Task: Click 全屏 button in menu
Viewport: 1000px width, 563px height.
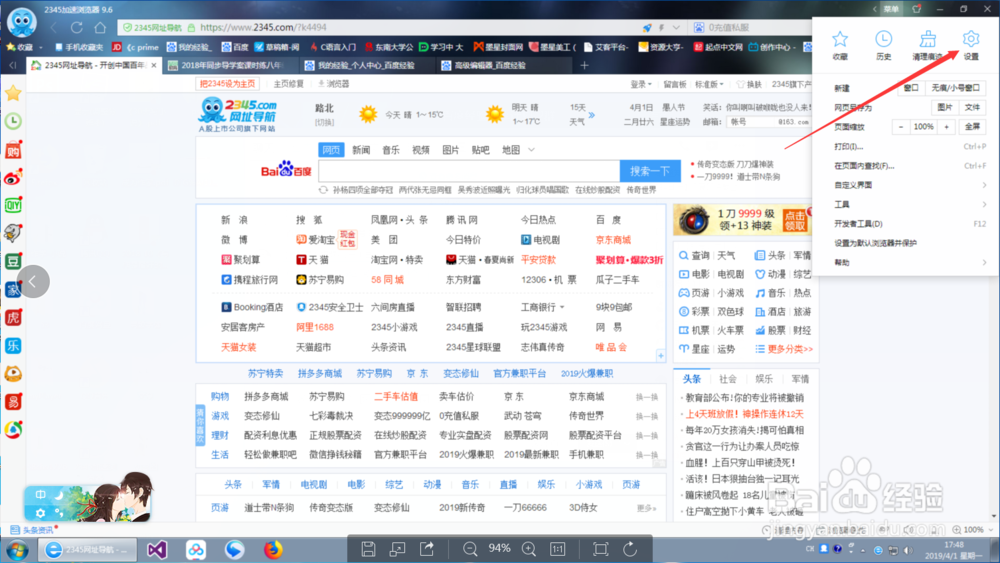Action: [x=972, y=126]
